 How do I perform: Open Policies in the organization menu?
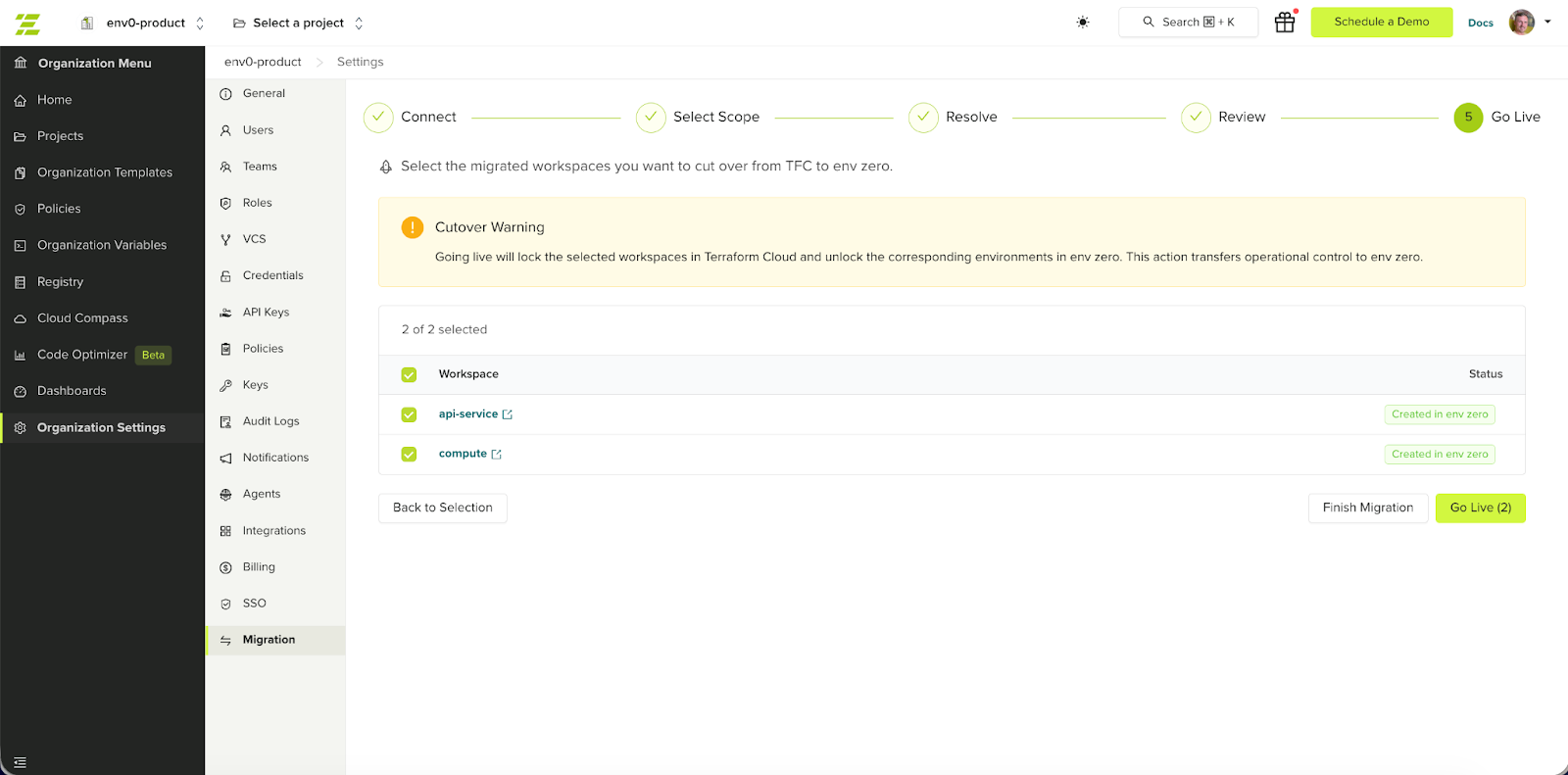tap(103, 209)
